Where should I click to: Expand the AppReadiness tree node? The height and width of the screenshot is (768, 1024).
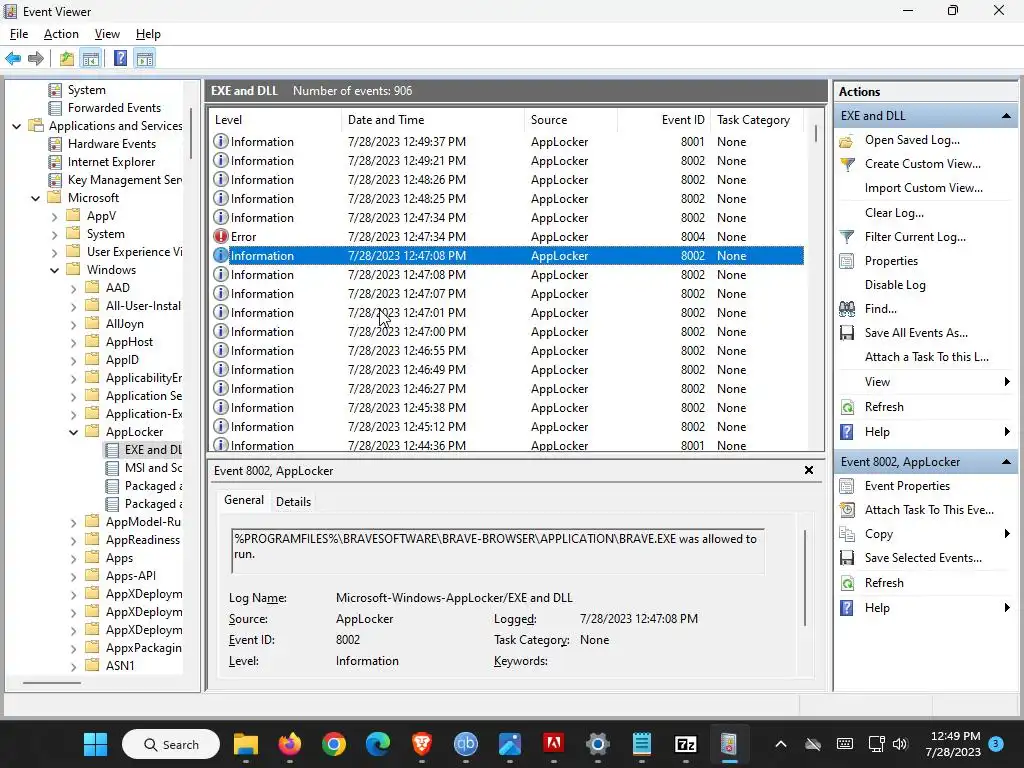[74, 540]
